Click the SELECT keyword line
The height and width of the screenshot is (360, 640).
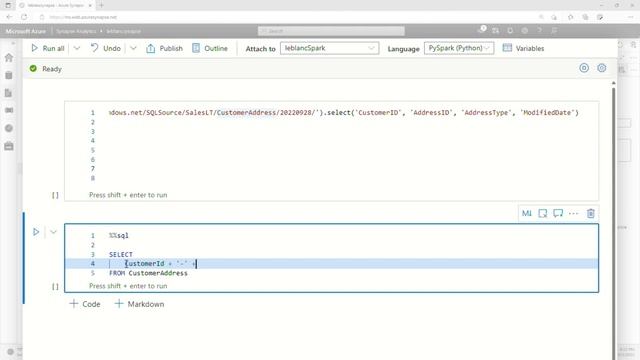121,254
